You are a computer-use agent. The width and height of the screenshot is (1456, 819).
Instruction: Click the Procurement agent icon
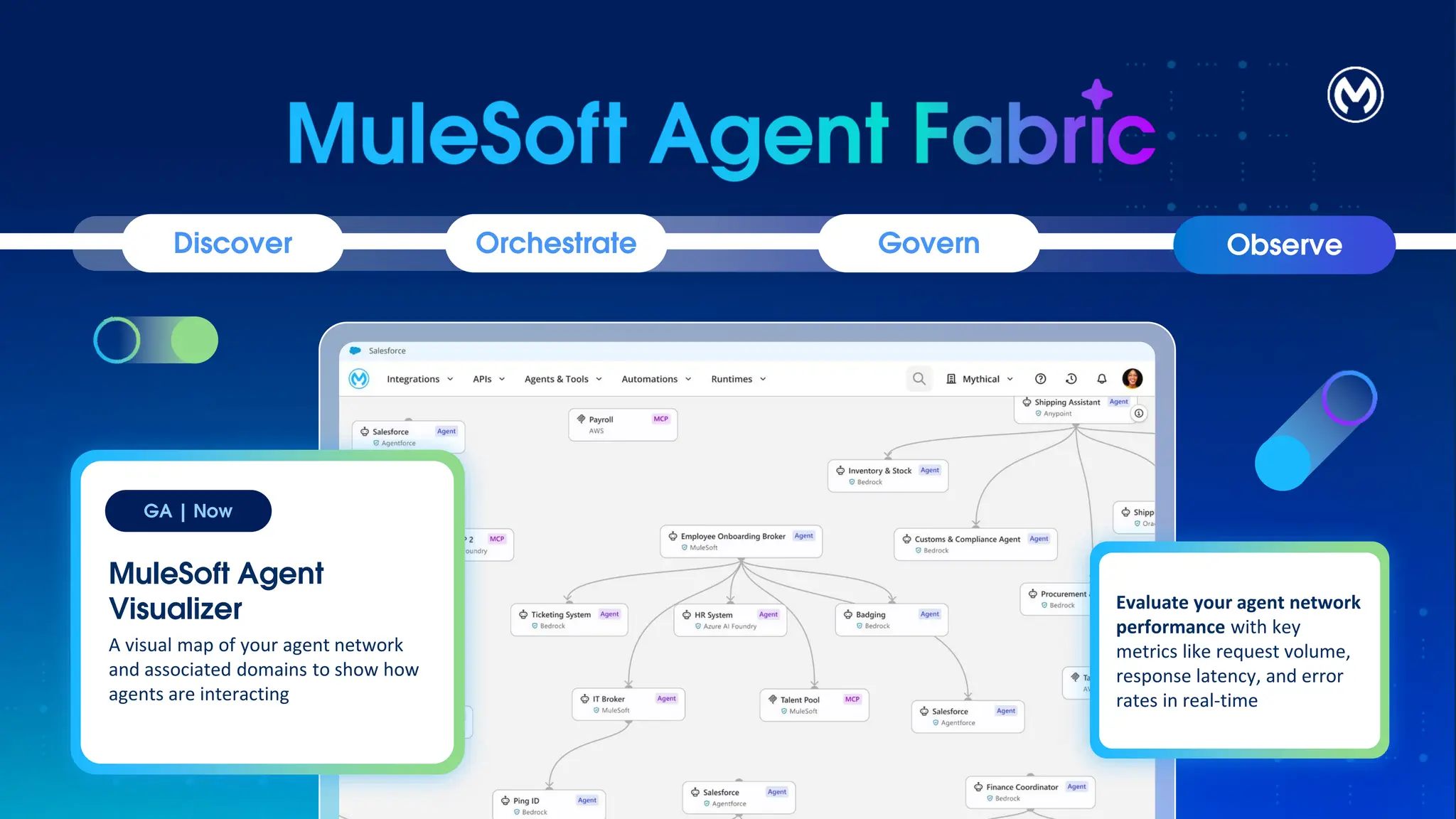click(1033, 594)
